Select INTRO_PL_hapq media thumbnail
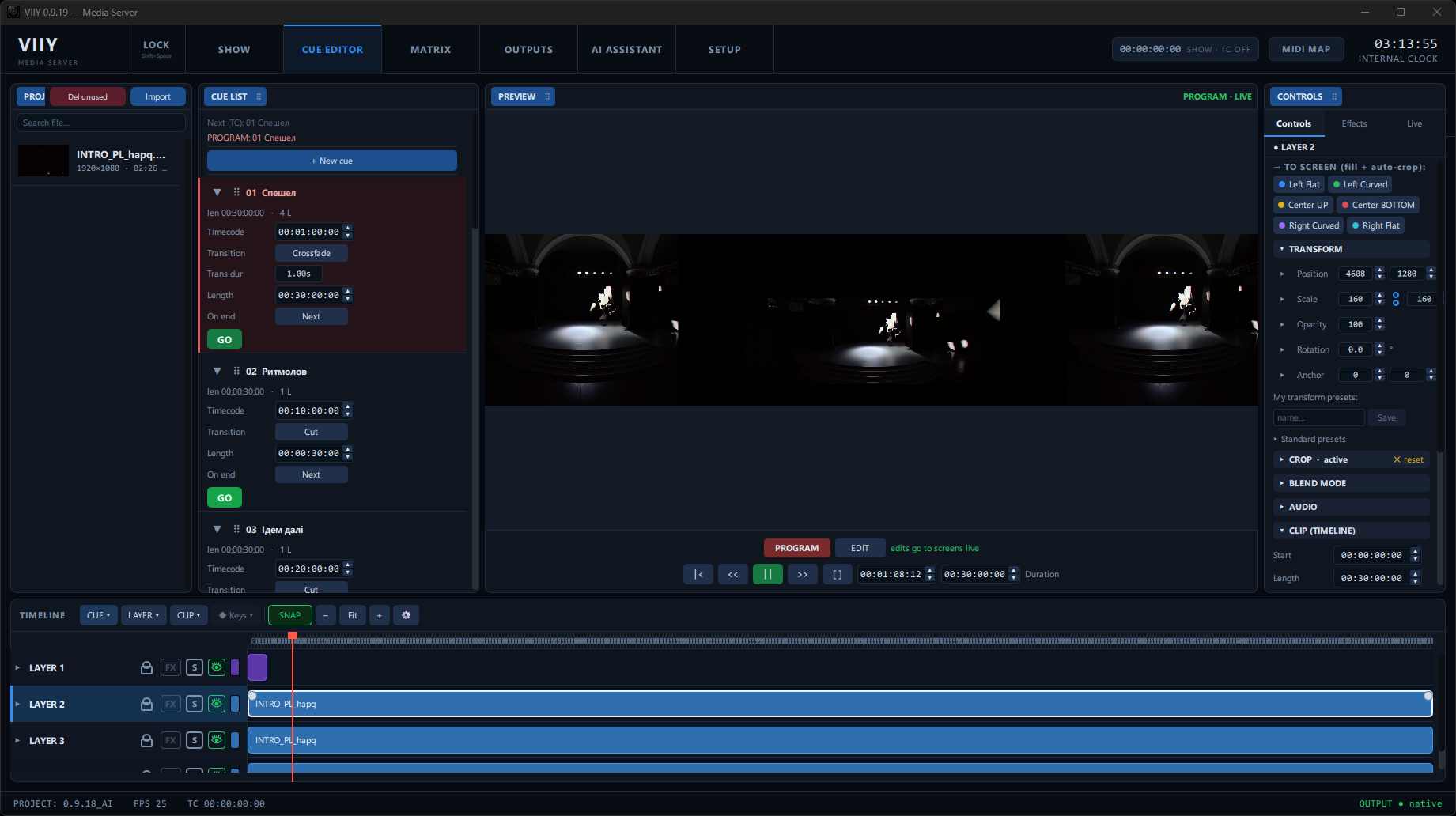This screenshot has width=1456, height=816. (x=43, y=161)
